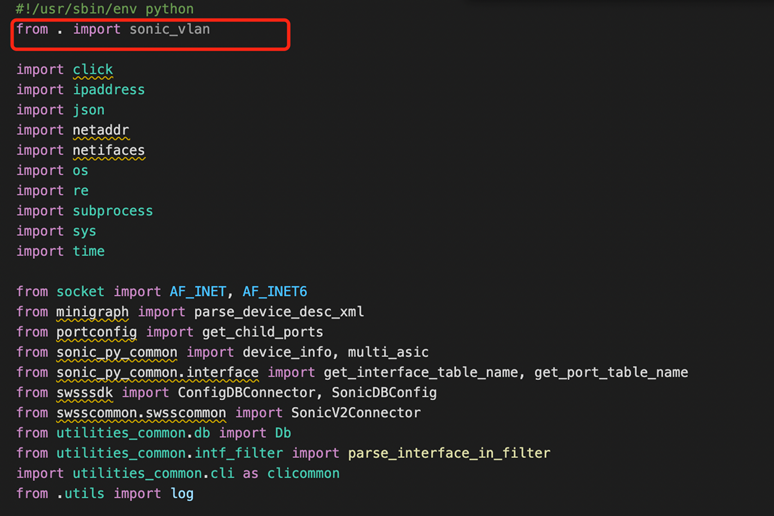Click the 'clicommon' alias
The image size is (774, 516).
tap(303, 474)
